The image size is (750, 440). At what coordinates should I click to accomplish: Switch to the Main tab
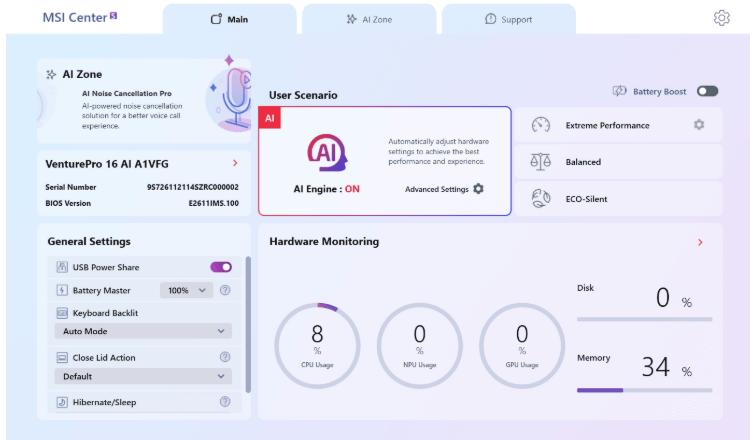point(230,19)
